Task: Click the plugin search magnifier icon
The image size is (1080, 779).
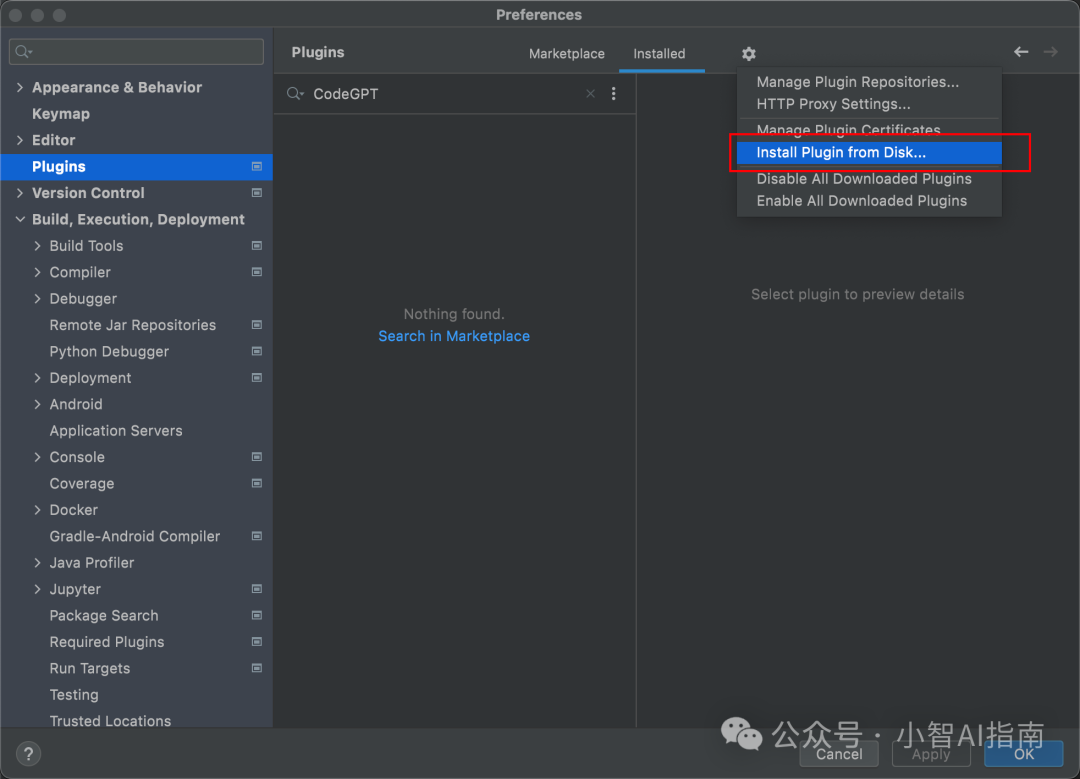Action: 295,94
